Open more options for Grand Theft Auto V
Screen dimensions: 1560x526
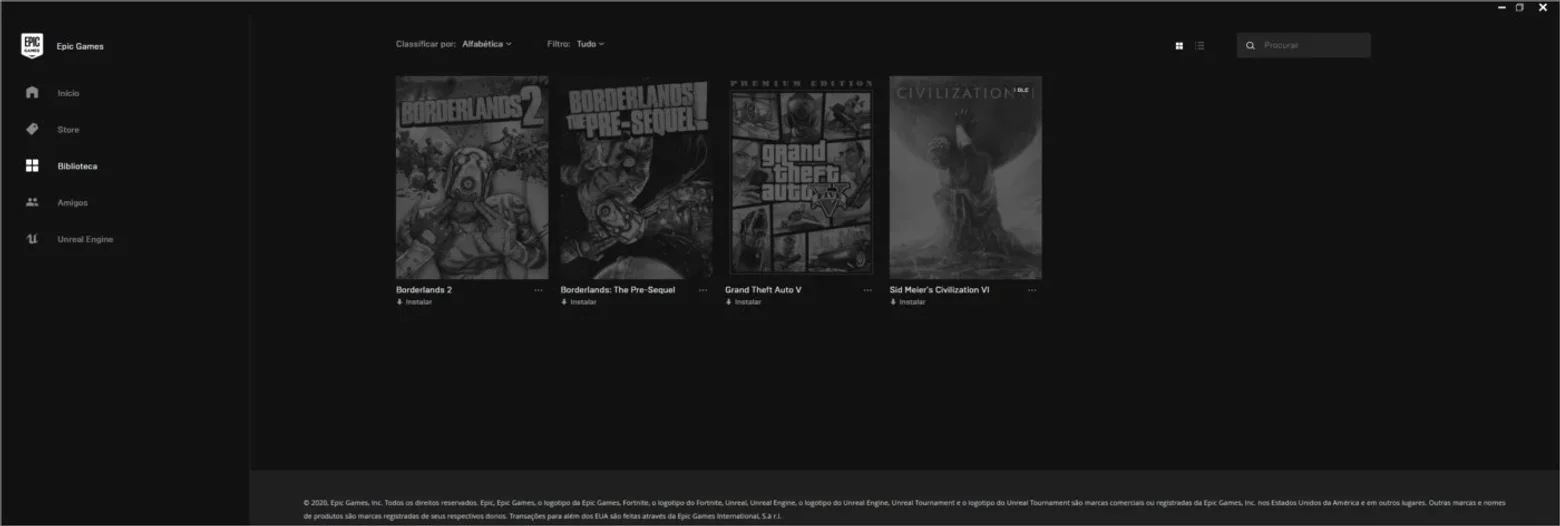[868, 290]
